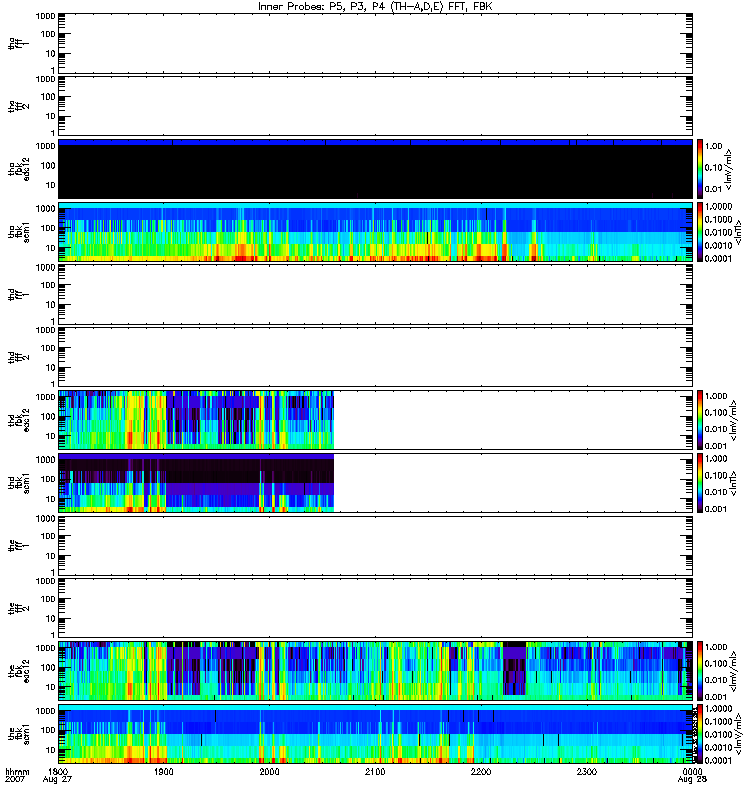
Task: Click the thd fbk scm1 spectrogram data
Action: click(196, 482)
